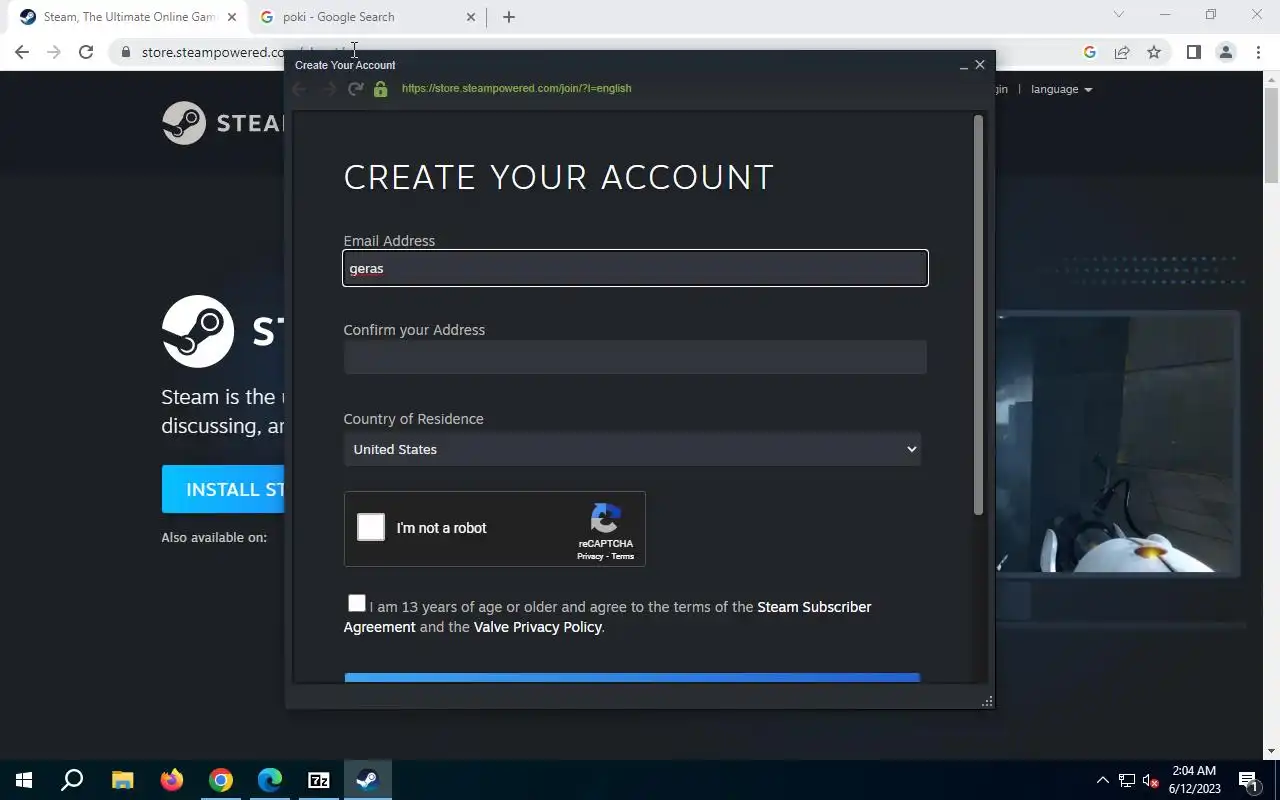
Task: Open the Valve Privacy Policy link
Action: pyautogui.click(x=538, y=627)
